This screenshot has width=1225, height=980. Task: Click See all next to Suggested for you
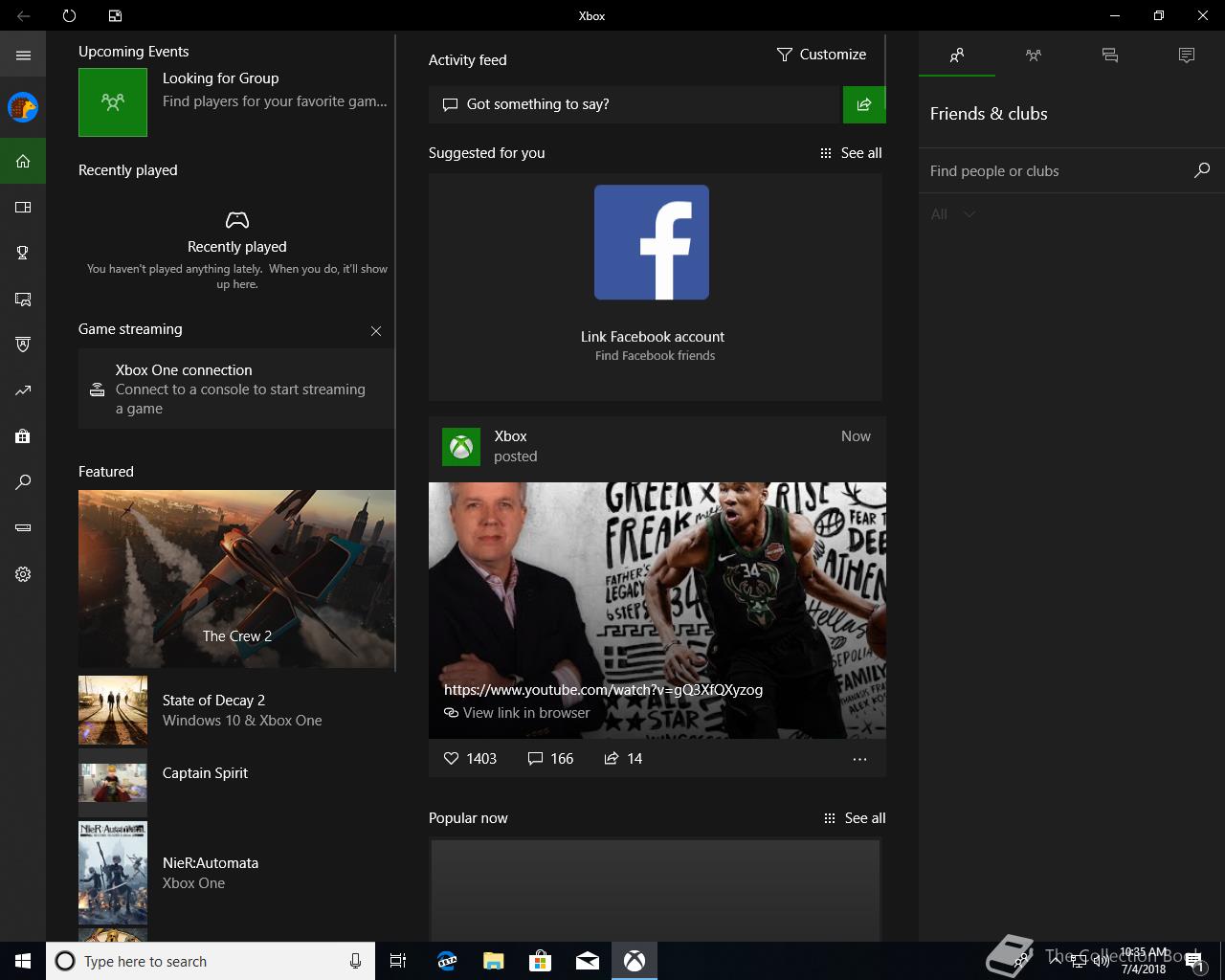tap(851, 153)
